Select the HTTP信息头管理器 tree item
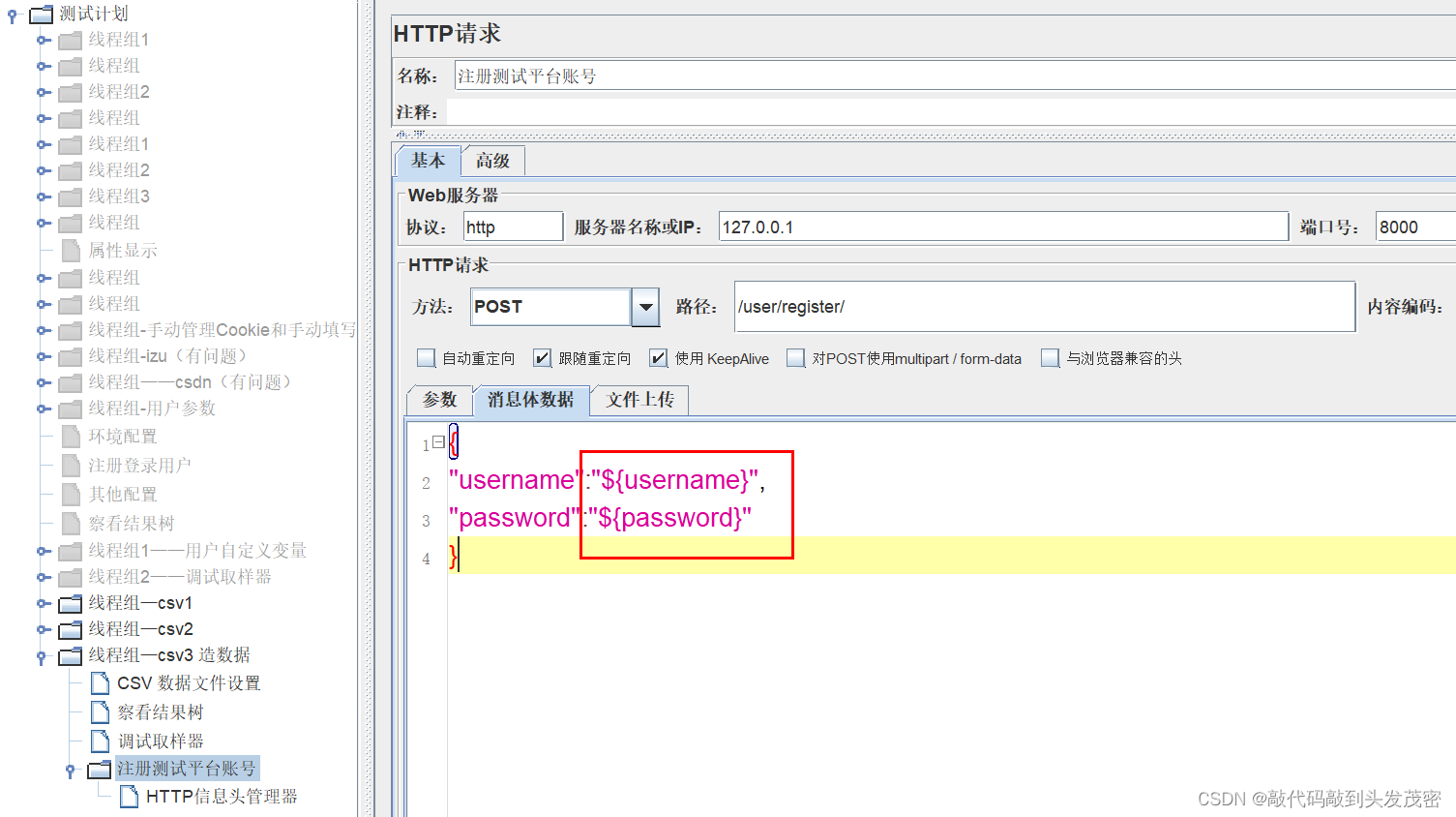1456x817 pixels. pyautogui.click(x=222, y=797)
